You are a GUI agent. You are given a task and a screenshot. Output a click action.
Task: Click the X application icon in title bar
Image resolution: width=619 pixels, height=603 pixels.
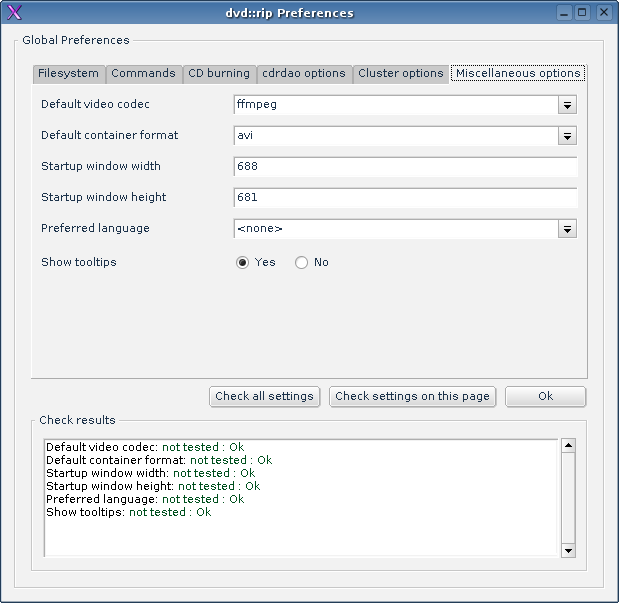point(14,13)
